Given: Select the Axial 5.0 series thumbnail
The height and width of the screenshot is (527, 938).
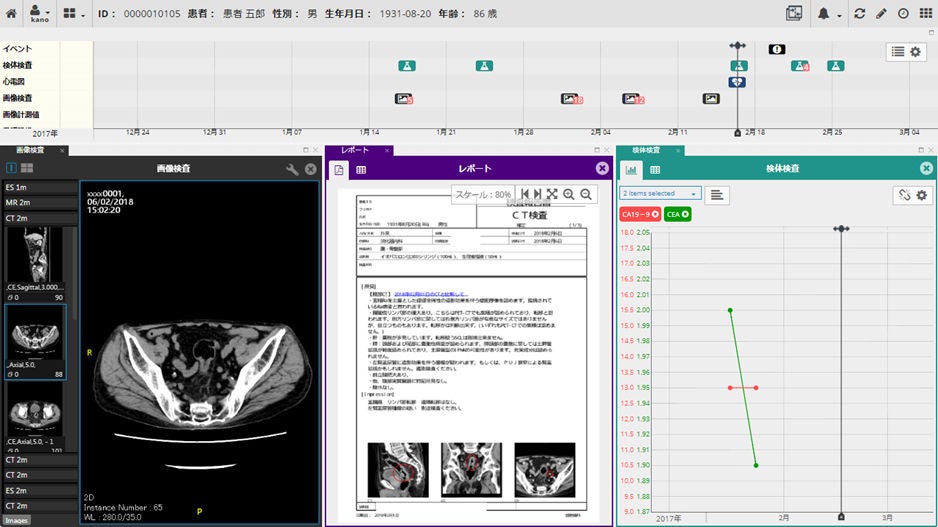Looking at the screenshot, I should (35, 342).
